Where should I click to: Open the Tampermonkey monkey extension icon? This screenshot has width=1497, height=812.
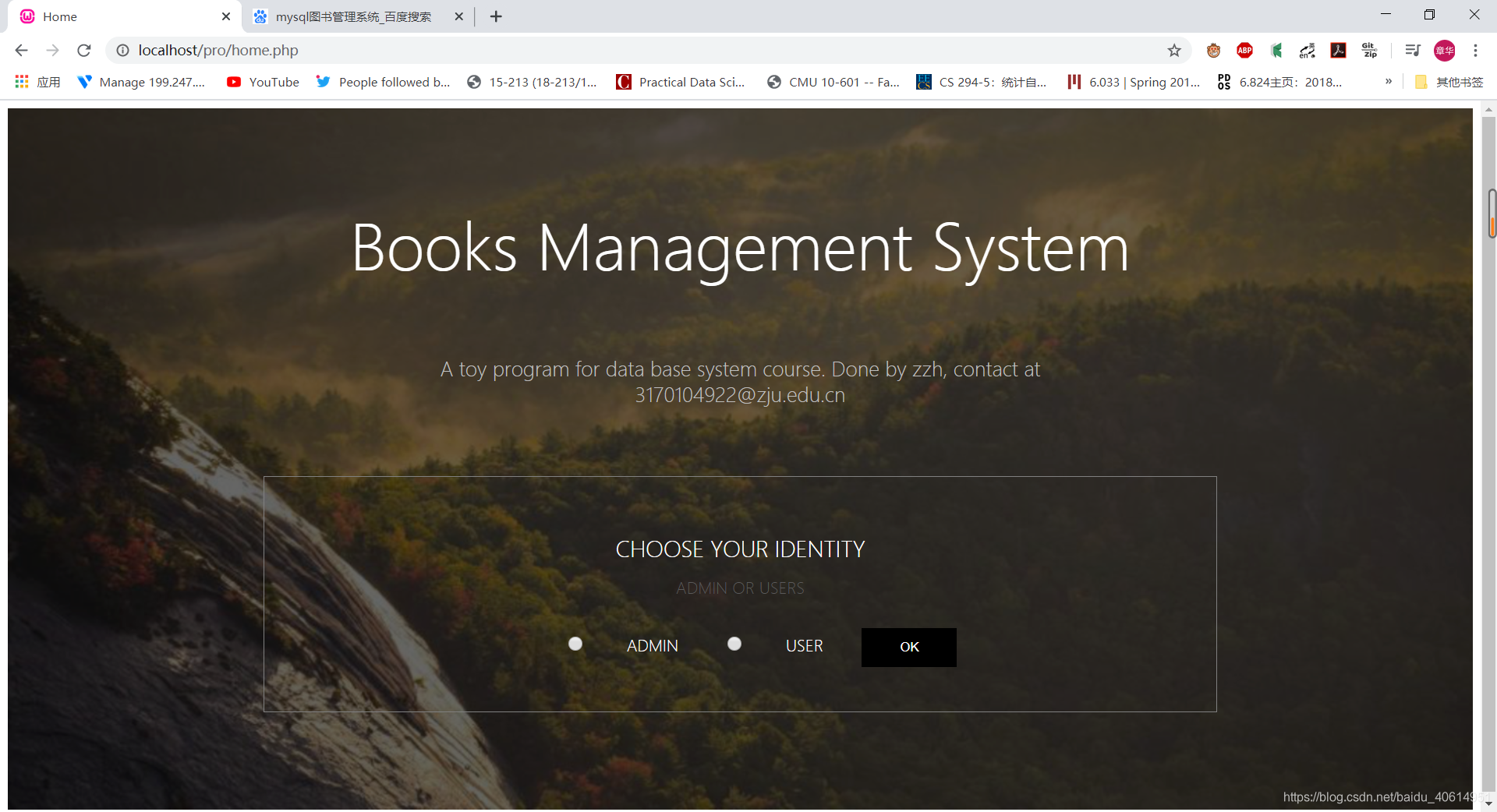pos(1213,51)
